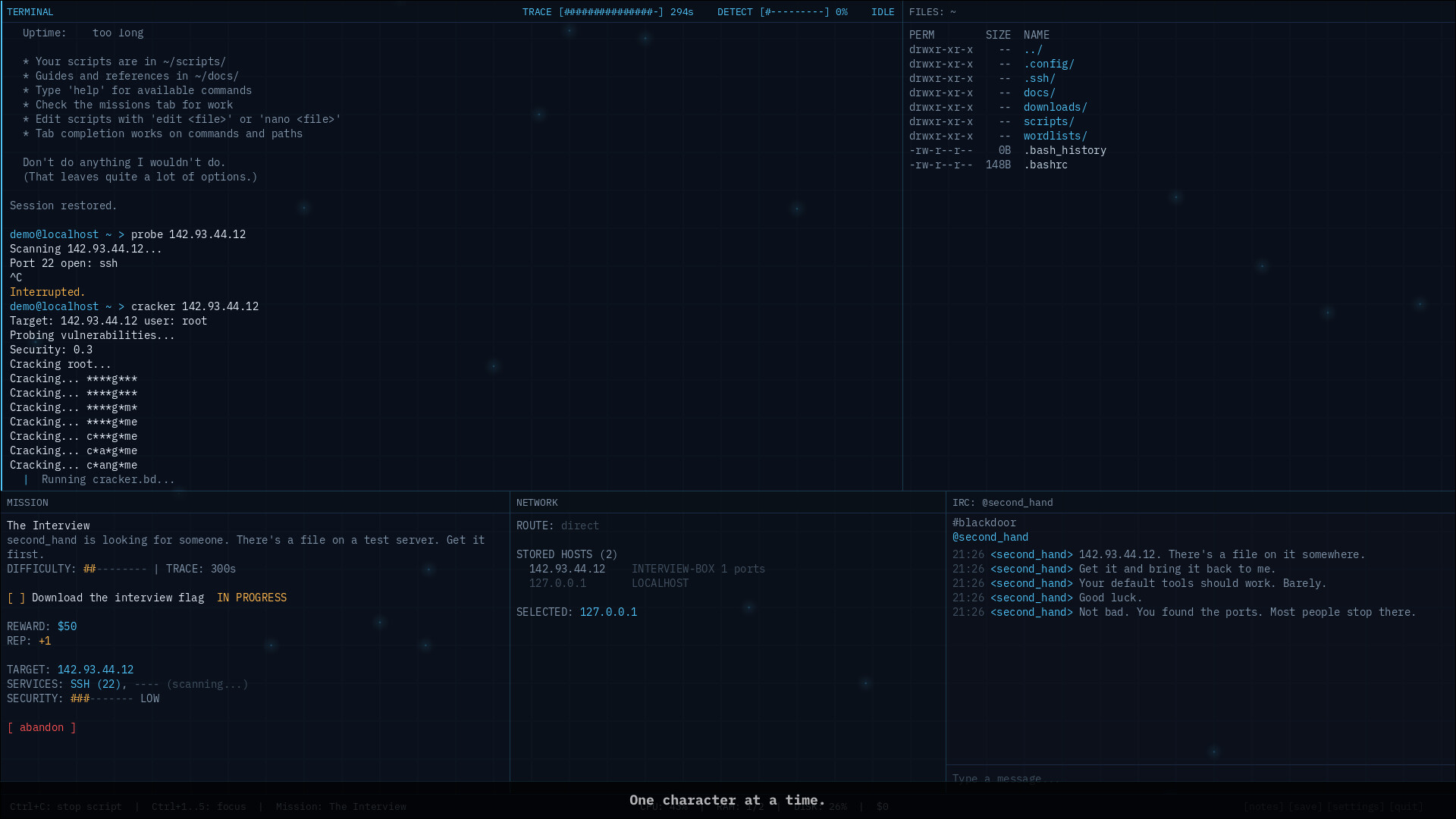1456x819 pixels.
Task: Select the .bashrc file
Action: pos(1046,165)
